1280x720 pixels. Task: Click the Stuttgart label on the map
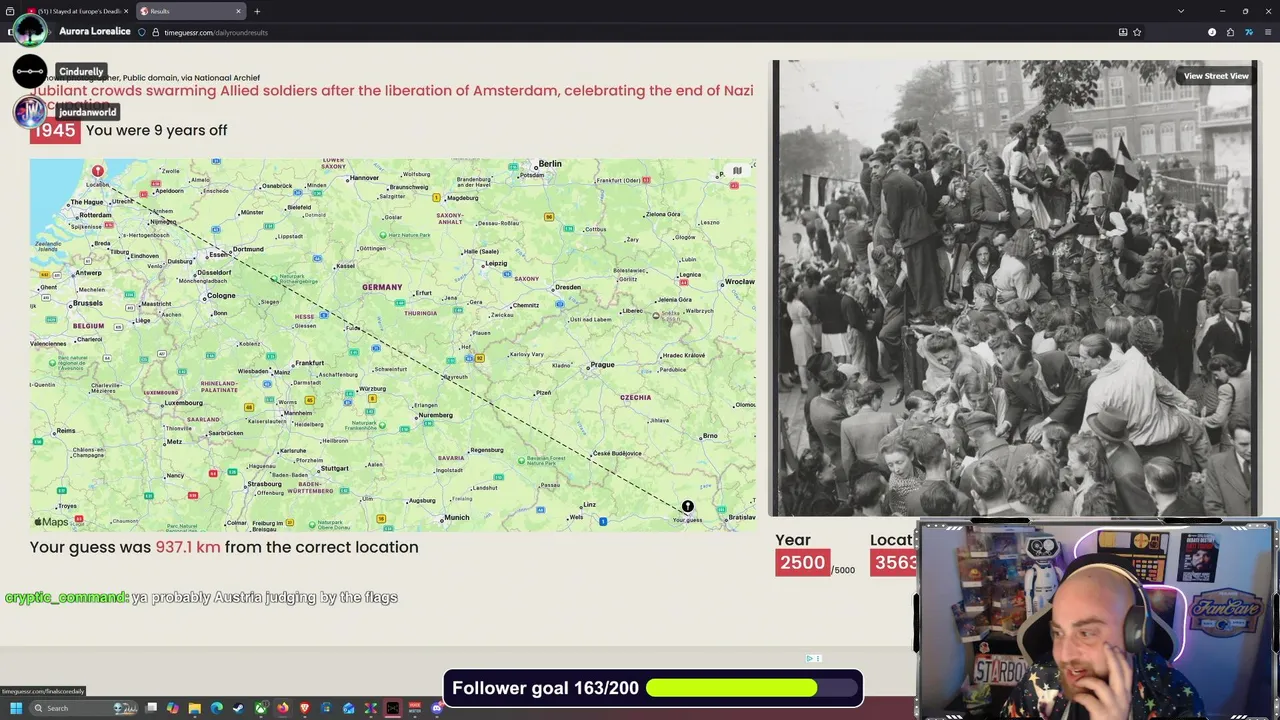pos(335,468)
